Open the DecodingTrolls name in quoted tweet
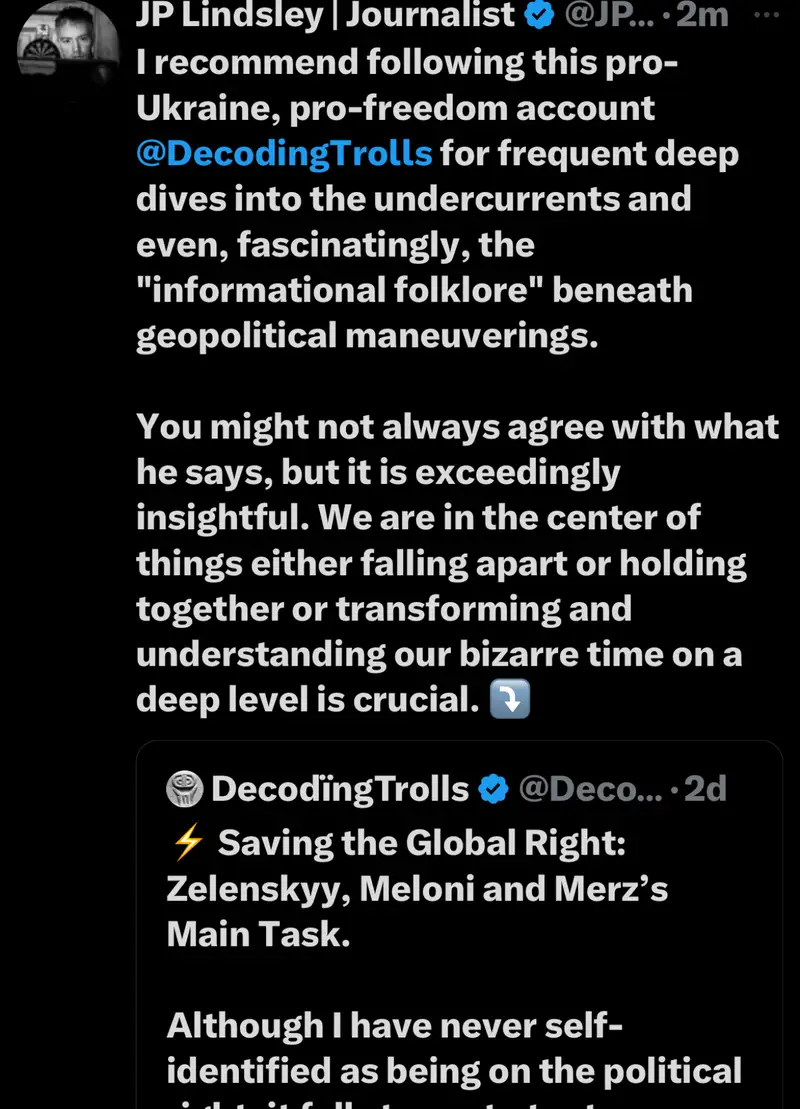The image size is (800, 1109). pos(340,789)
